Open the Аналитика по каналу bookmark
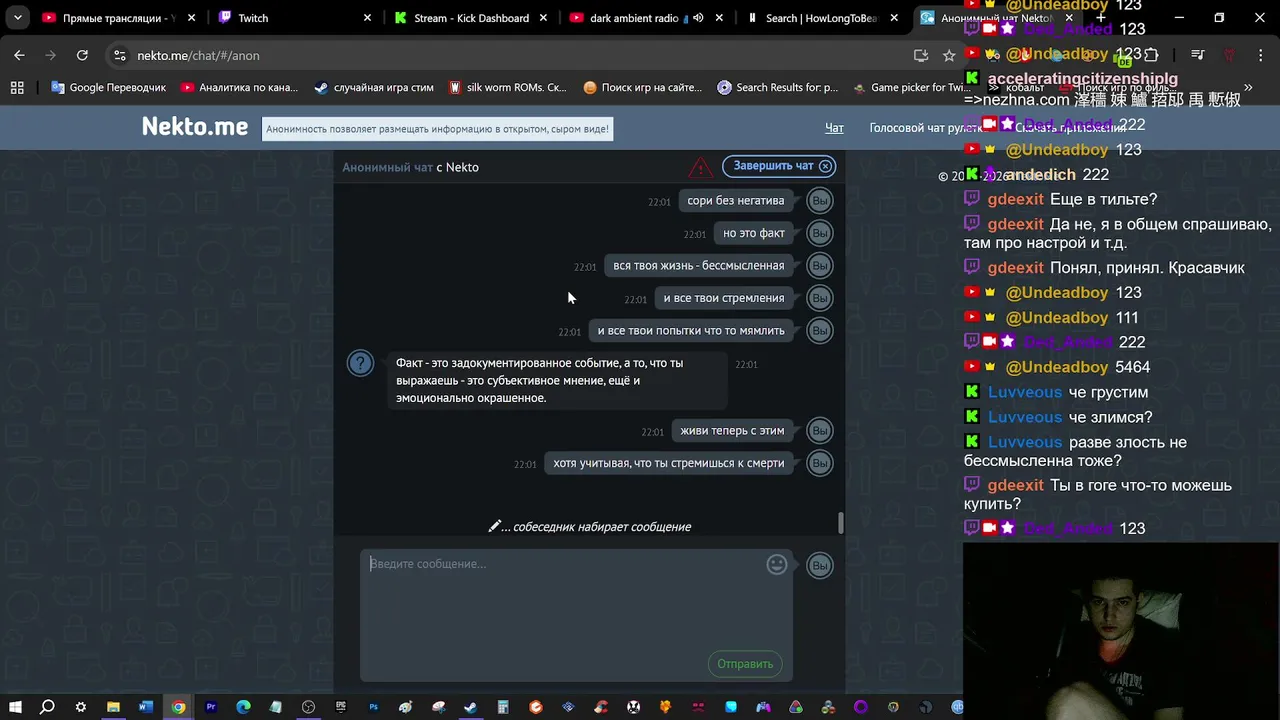 [240, 88]
